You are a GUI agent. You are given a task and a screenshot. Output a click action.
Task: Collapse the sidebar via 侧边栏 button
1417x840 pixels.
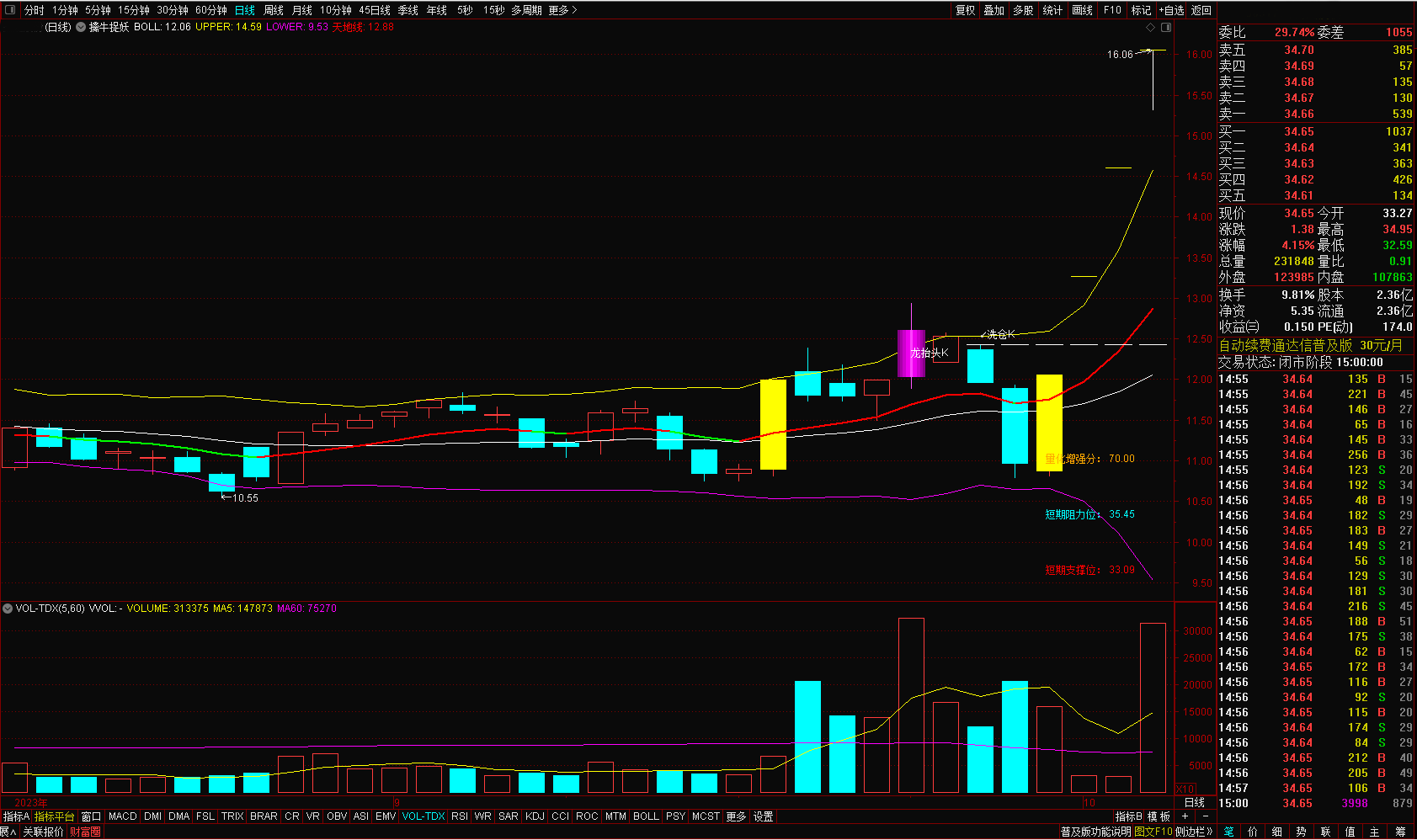click(x=1194, y=832)
